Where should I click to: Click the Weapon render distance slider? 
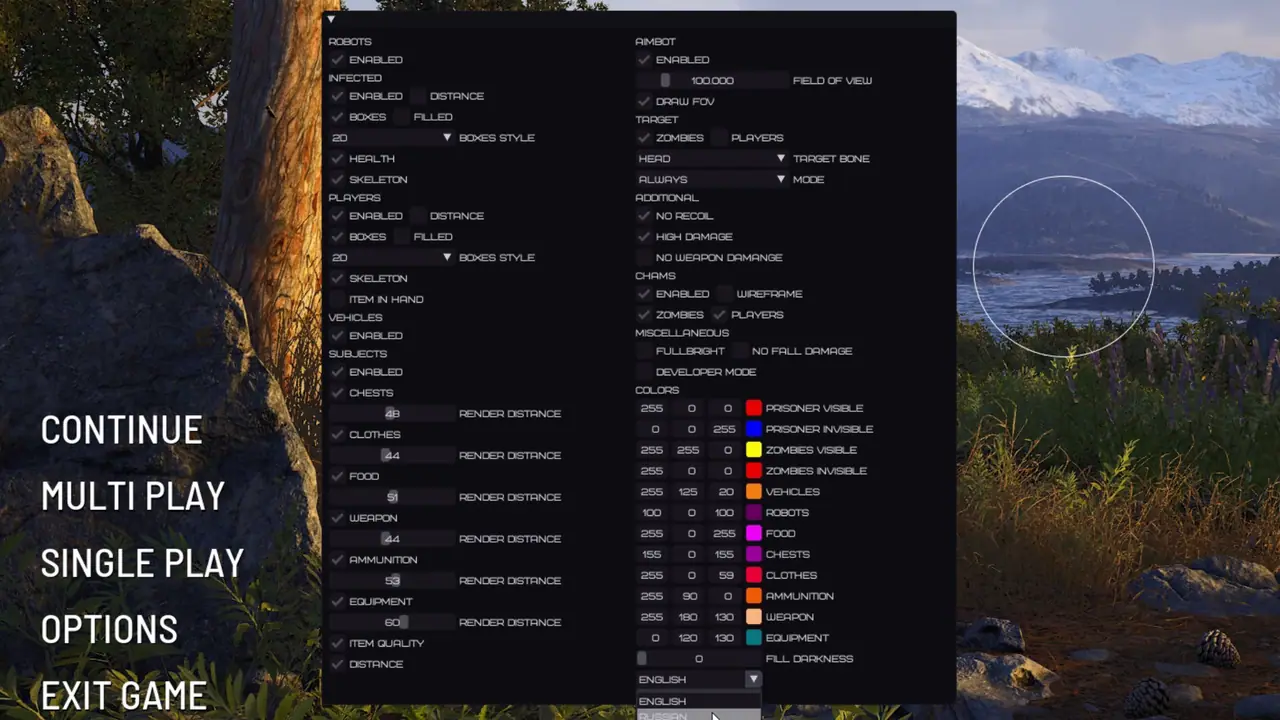(x=391, y=539)
